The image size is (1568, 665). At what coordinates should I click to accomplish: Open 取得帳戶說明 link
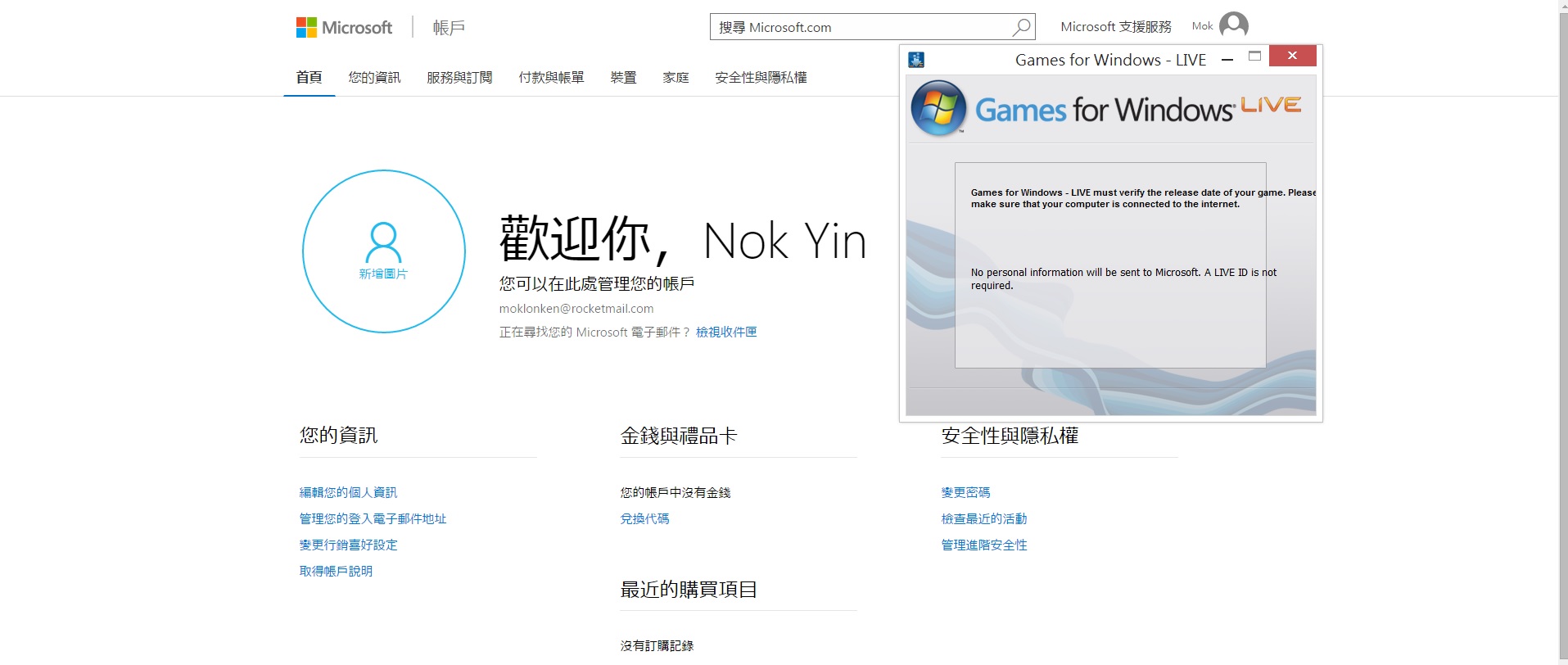[x=336, y=571]
